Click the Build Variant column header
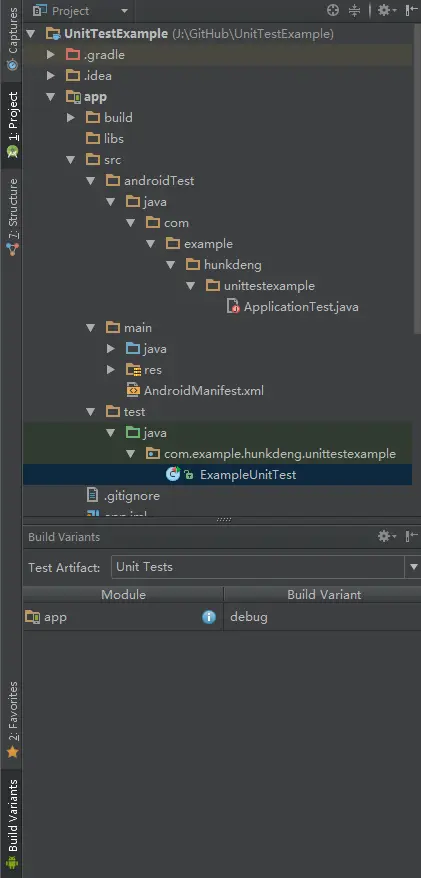The image size is (421, 878). (322, 594)
